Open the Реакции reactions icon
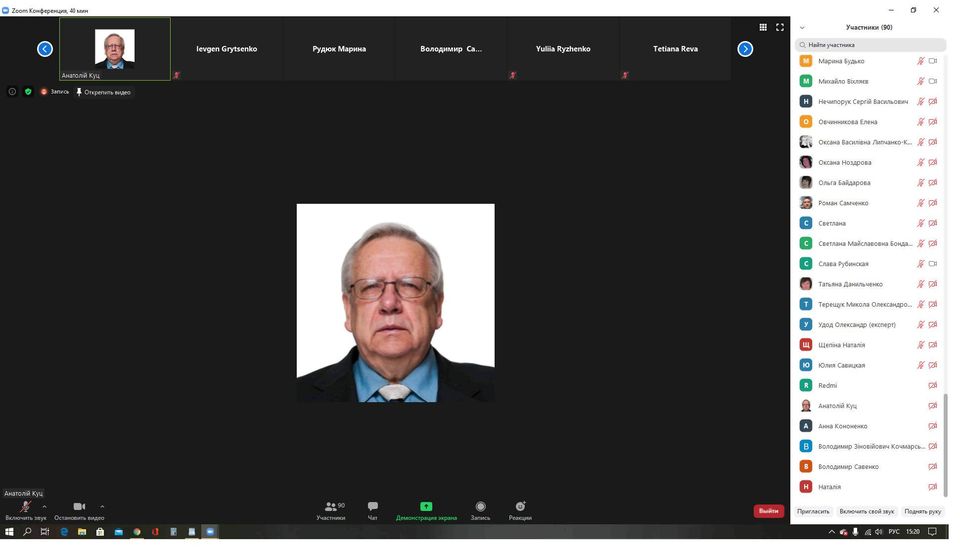This screenshot has height=553, width=960. 520,507
